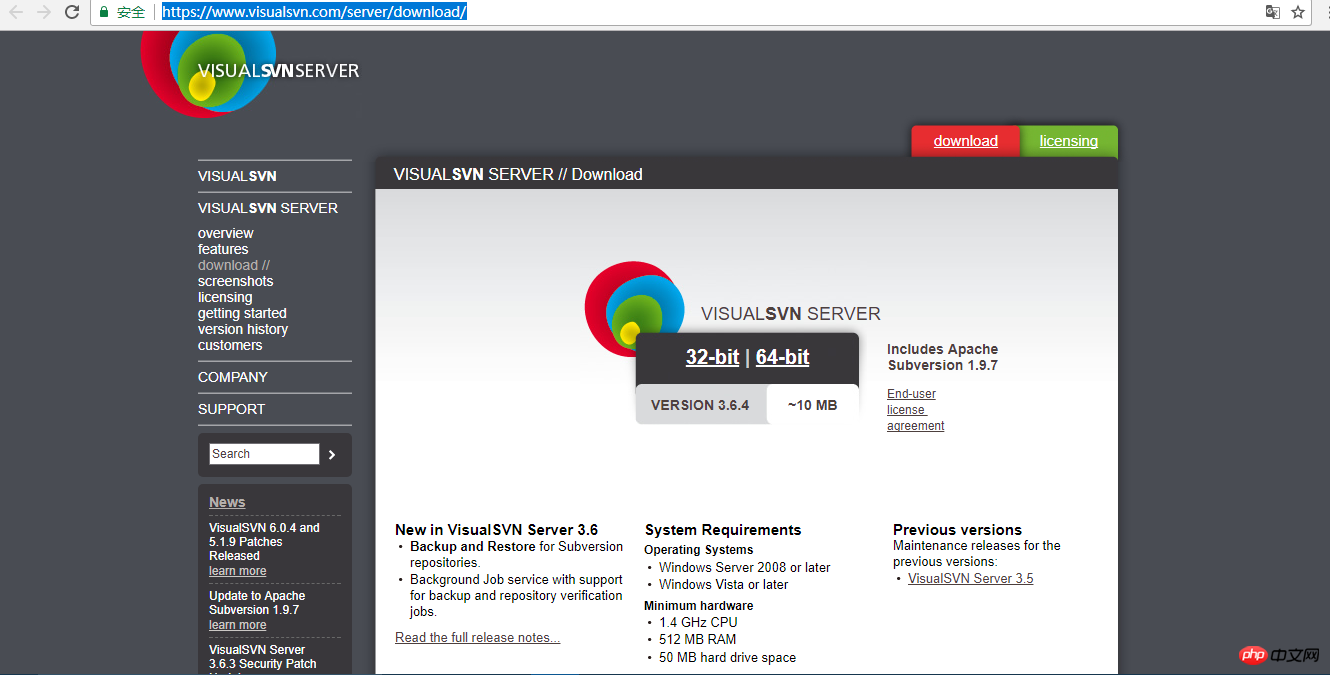Screen dimensions: 1330x675
Task: Select download // sidebar item
Action: [x=234, y=265]
